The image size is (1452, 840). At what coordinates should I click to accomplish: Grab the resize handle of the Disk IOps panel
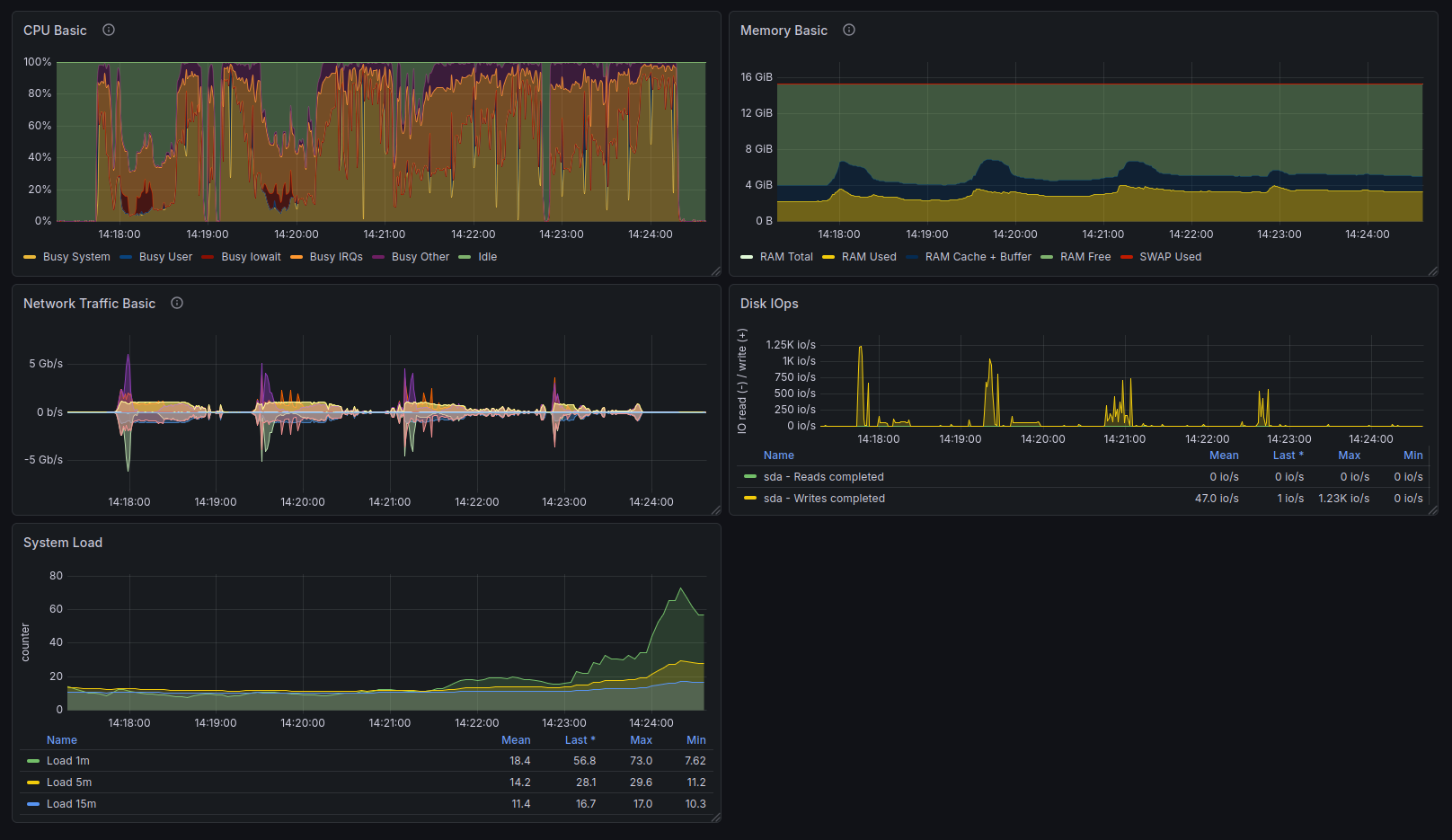click(x=1433, y=509)
